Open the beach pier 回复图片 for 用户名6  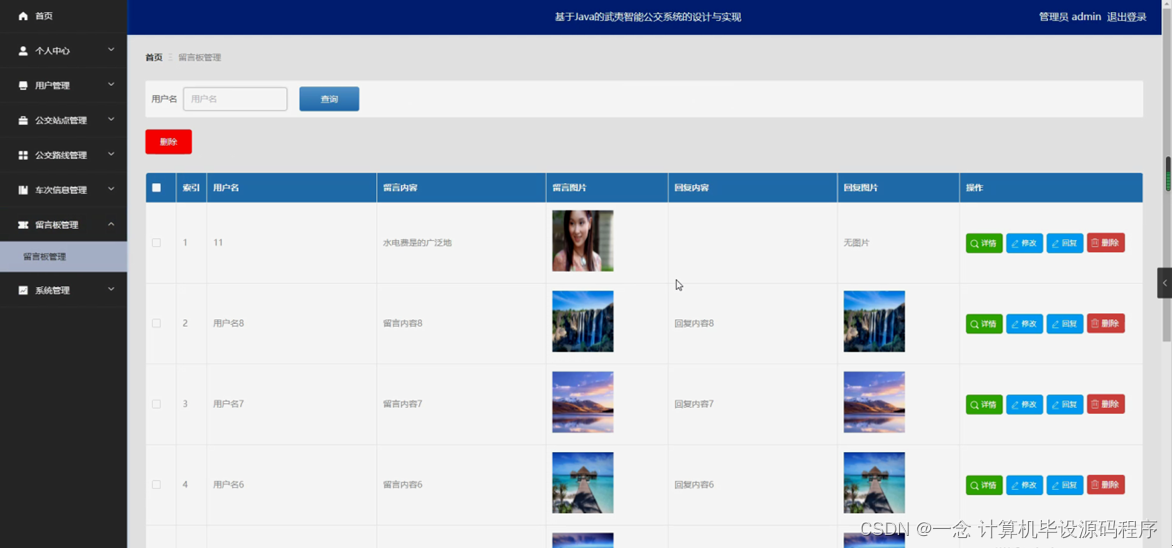874,483
